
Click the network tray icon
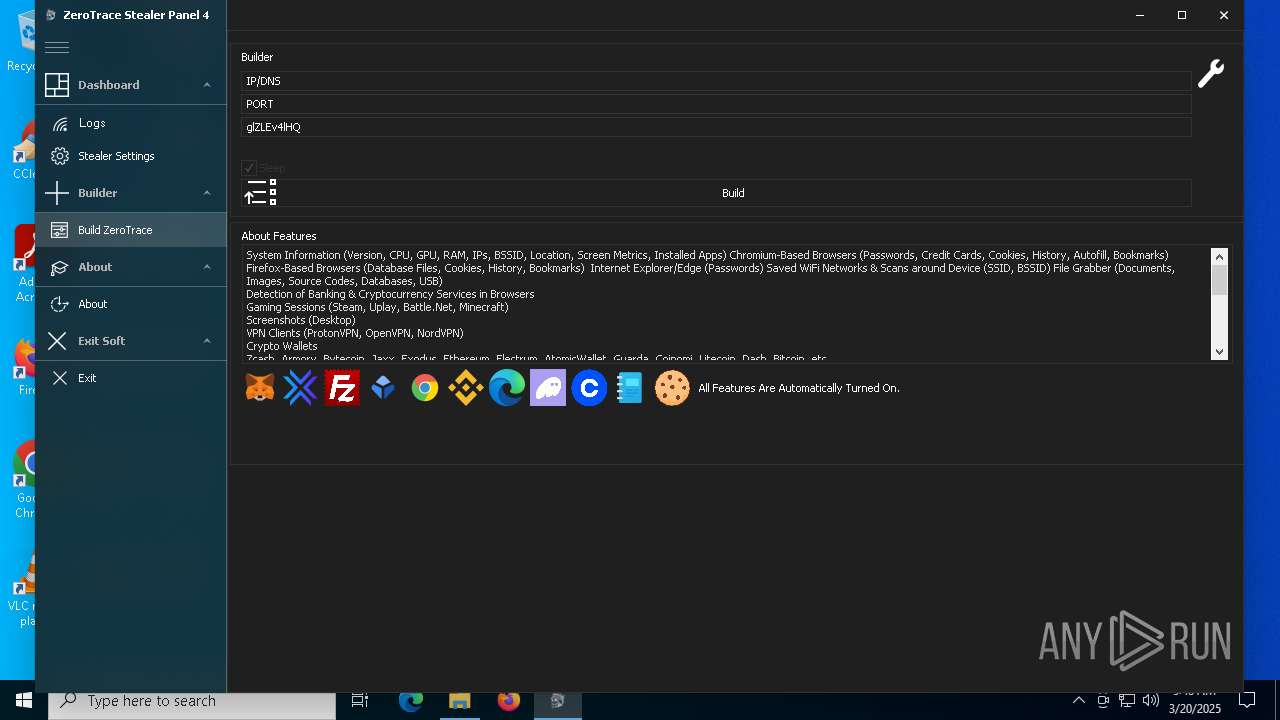coord(1127,701)
